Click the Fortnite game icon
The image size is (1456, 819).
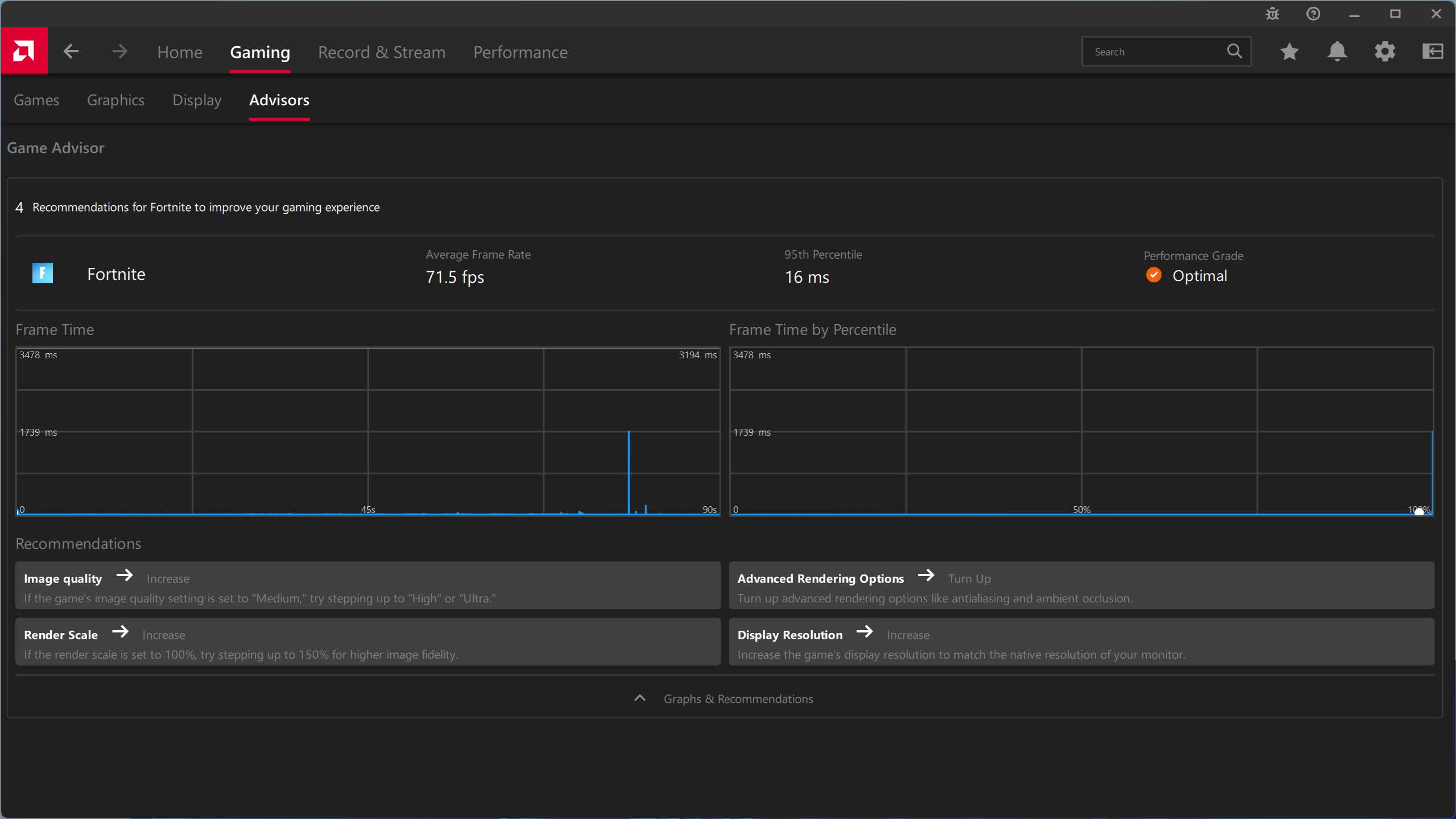(x=42, y=273)
